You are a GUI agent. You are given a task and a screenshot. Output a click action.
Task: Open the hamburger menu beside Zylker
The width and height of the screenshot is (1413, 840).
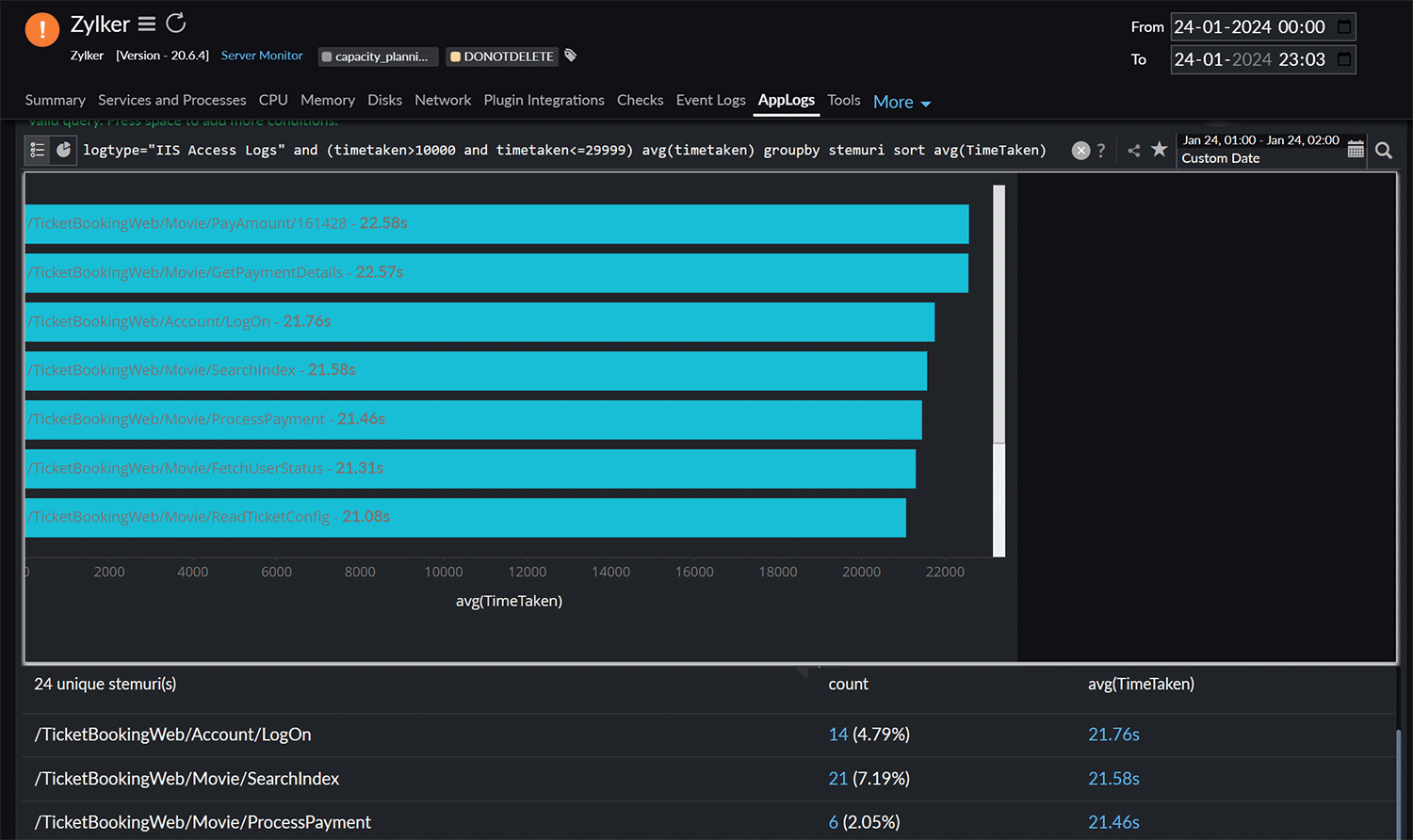click(147, 23)
